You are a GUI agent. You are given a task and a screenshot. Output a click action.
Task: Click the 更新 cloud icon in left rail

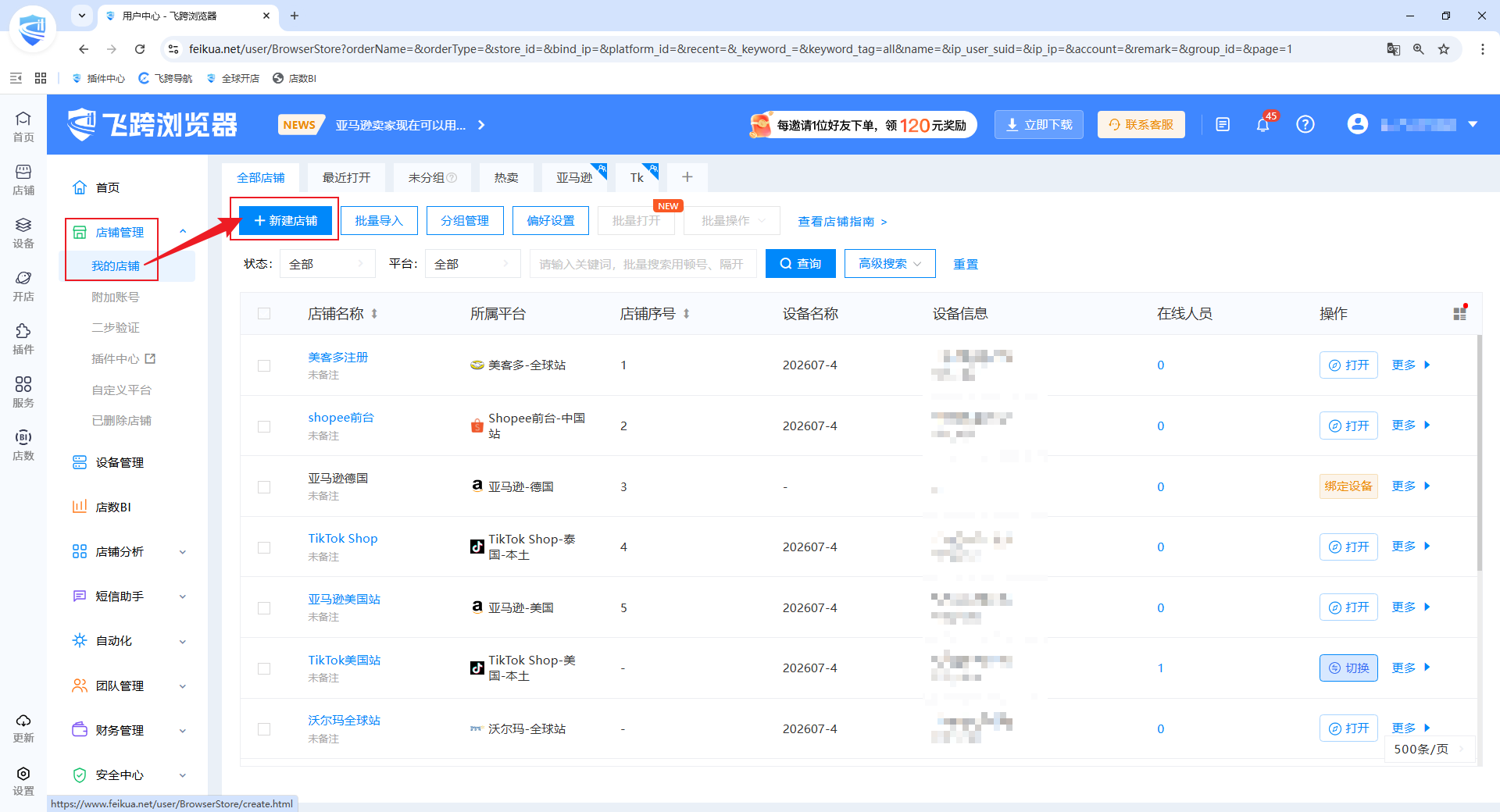pyautogui.click(x=23, y=727)
